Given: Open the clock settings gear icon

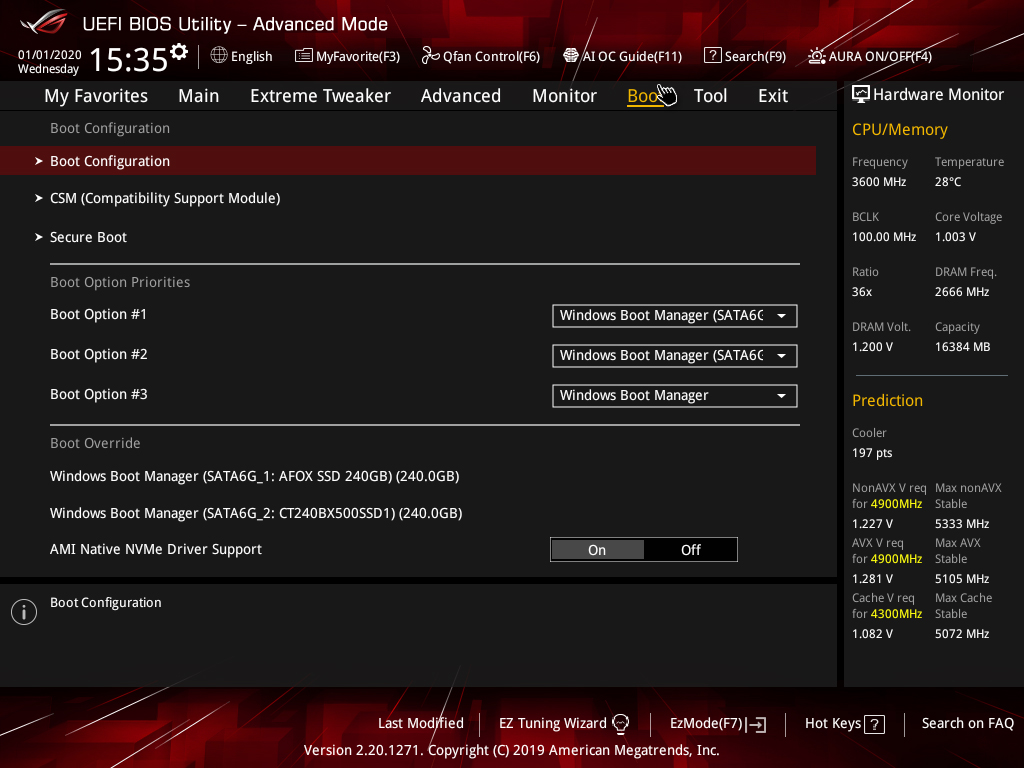Looking at the screenshot, I should click(x=179, y=52).
